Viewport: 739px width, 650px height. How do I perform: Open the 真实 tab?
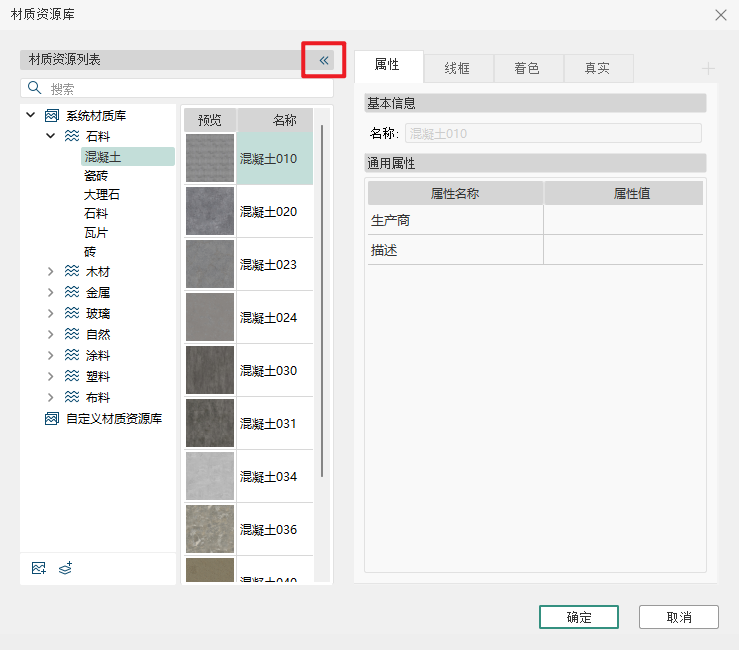point(597,69)
